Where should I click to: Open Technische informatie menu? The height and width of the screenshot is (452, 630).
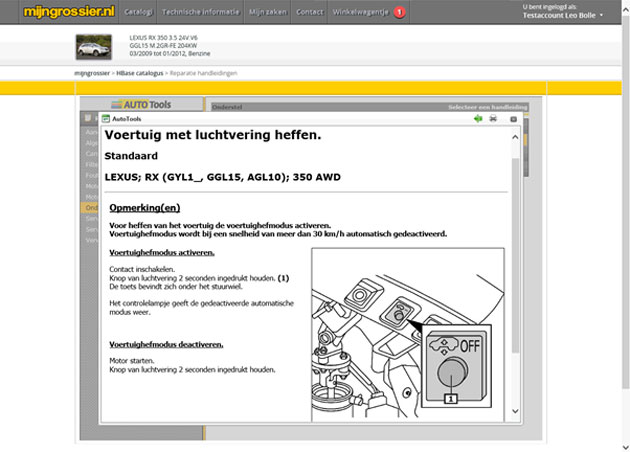(200, 12)
